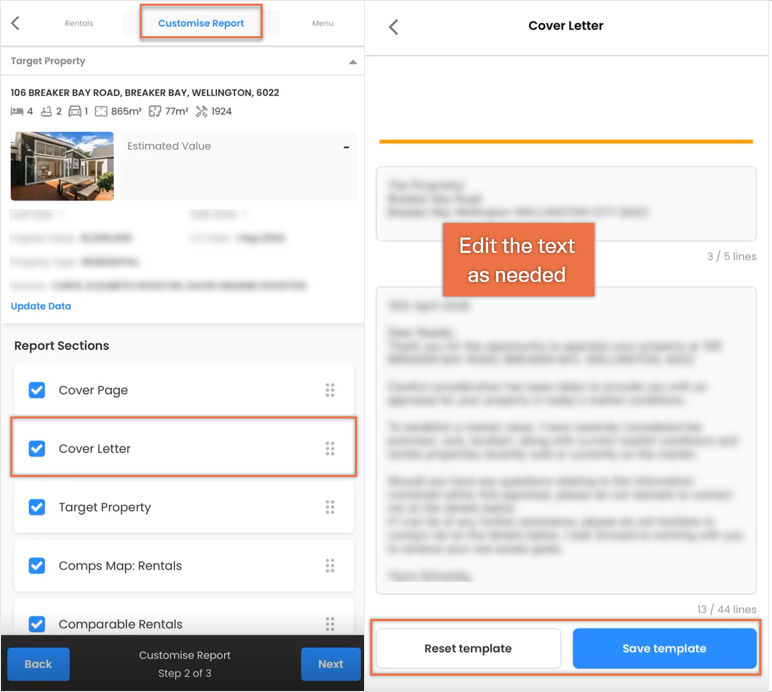Image resolution: width=772 pixels, height=692 pixels.
Task: Open the Menu tab
Action: [x=322, y=23]
